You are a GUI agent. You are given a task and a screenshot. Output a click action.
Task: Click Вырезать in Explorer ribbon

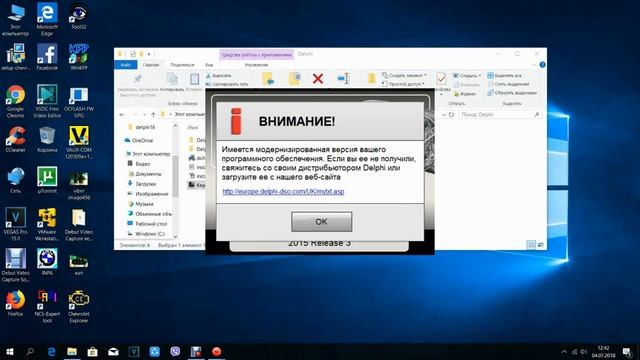coord(218,76)
